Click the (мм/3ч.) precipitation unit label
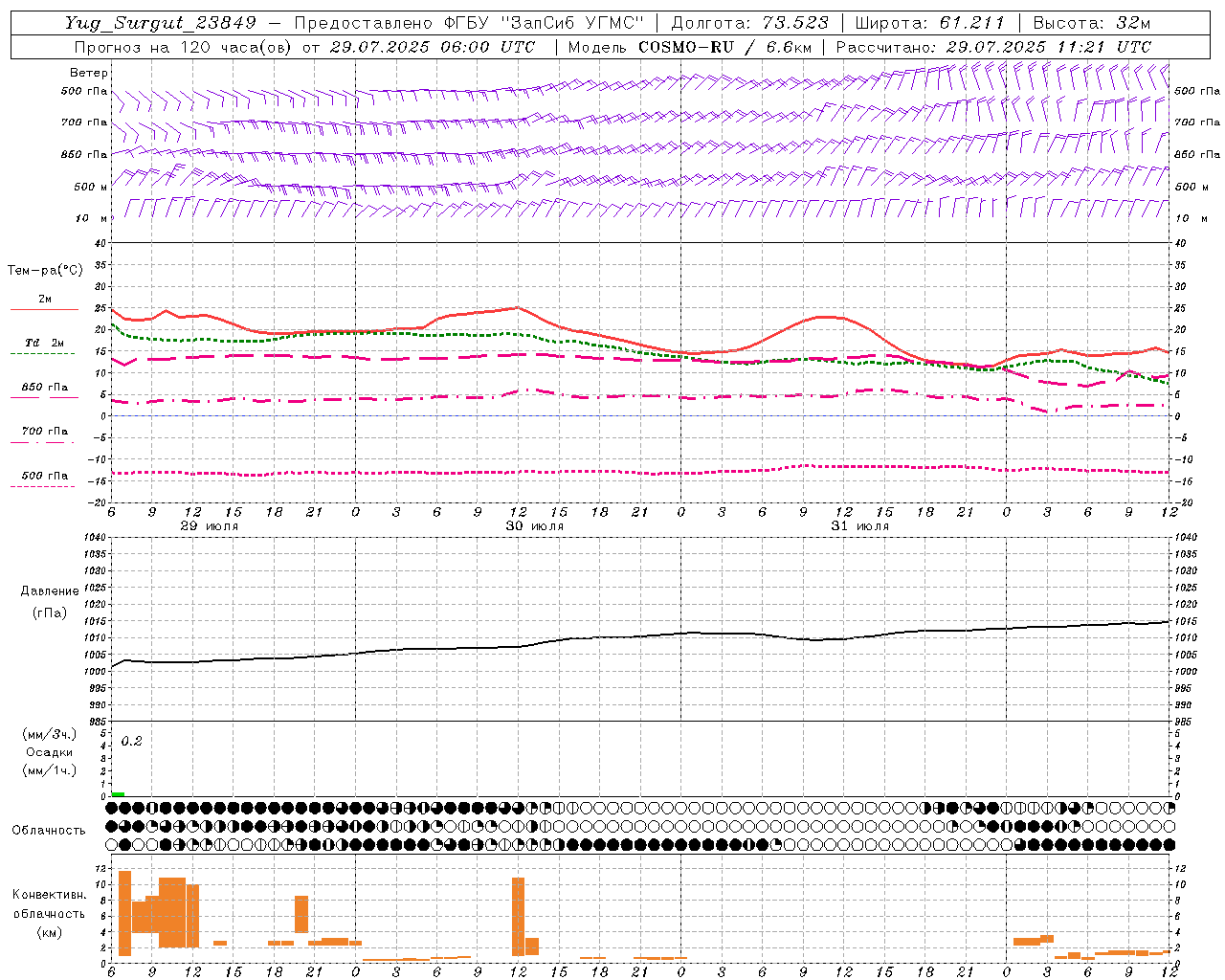Screen dimensions: 1225x980 [50, 734]
